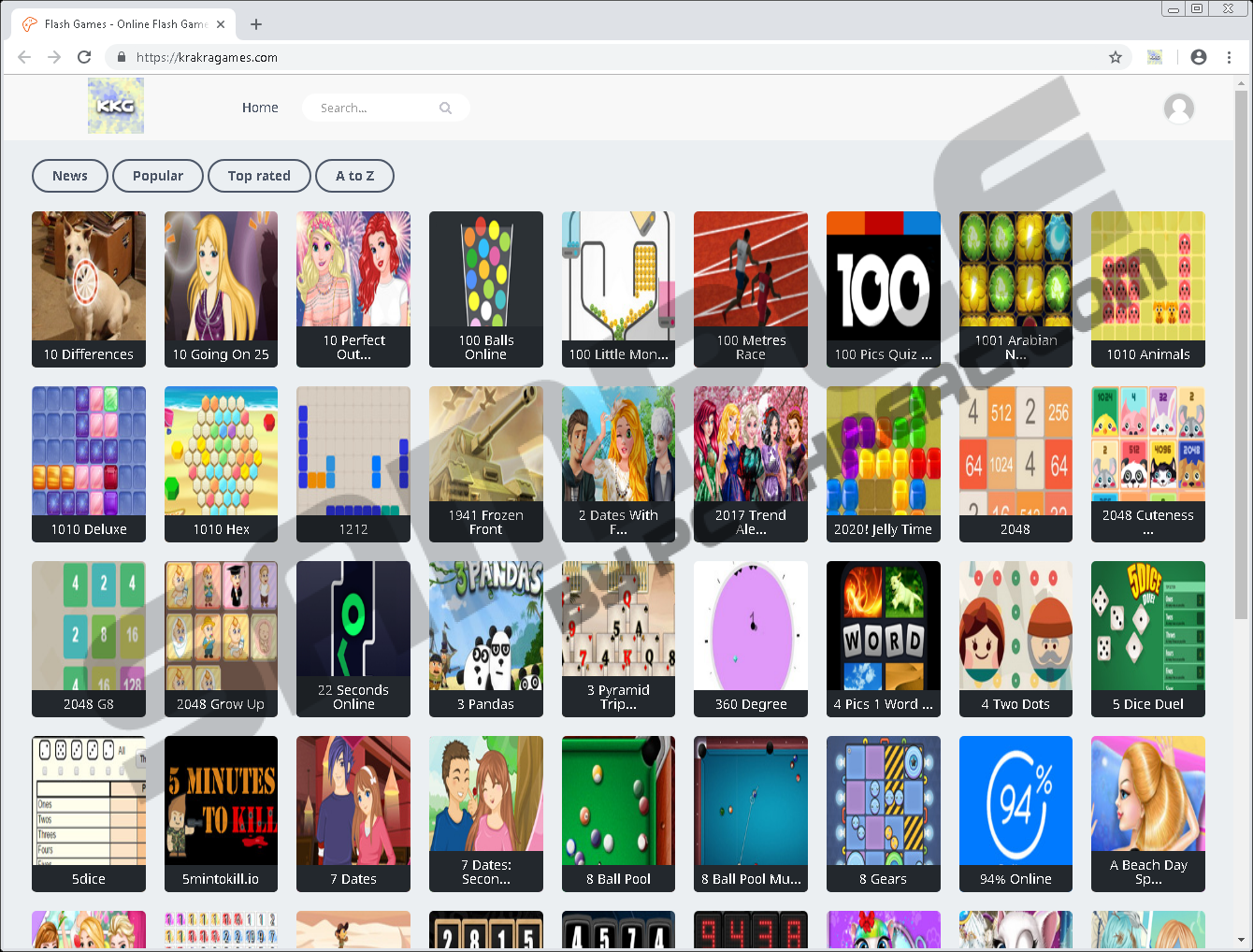Close the Flash Games tab
Viewport: 1253px width, 952px height.
tap(221, 24)
